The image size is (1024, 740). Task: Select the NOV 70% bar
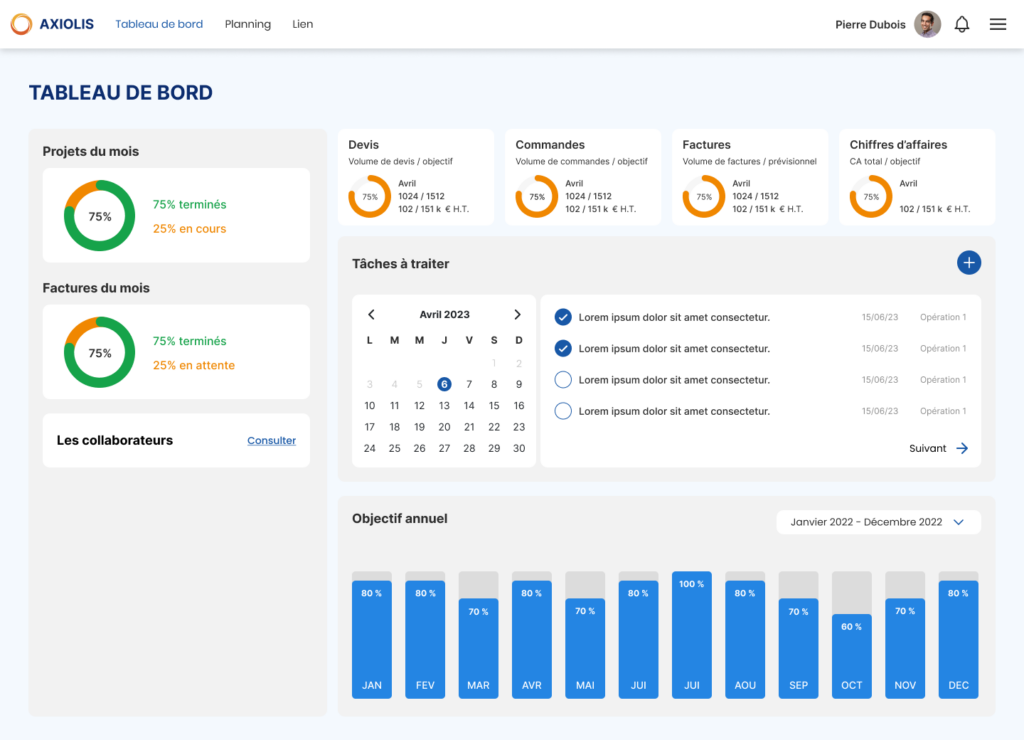905,648
